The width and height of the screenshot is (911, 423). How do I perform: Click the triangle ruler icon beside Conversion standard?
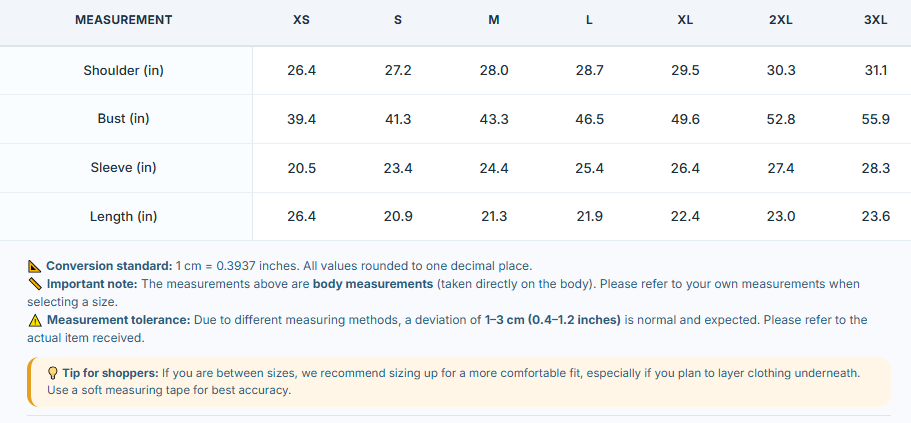(x=35, y=266)
